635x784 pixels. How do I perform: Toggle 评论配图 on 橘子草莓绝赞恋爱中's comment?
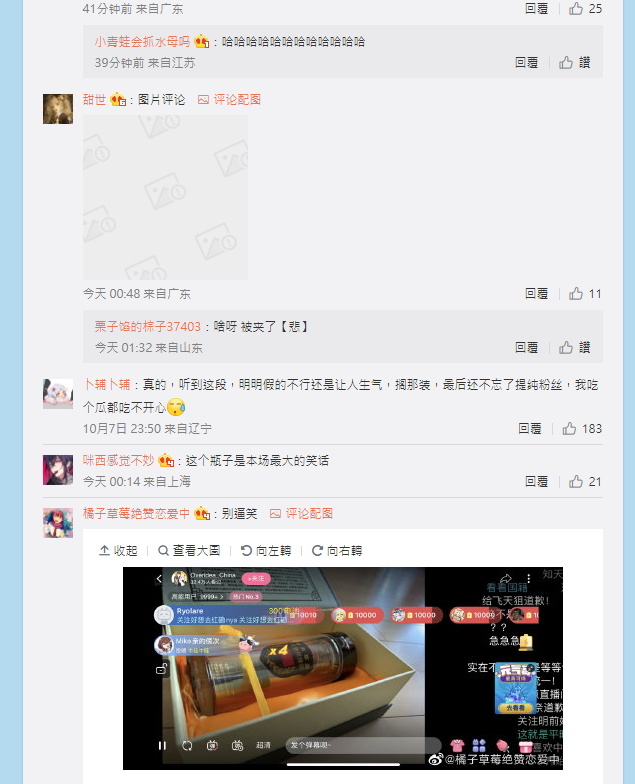pos(302,514)
